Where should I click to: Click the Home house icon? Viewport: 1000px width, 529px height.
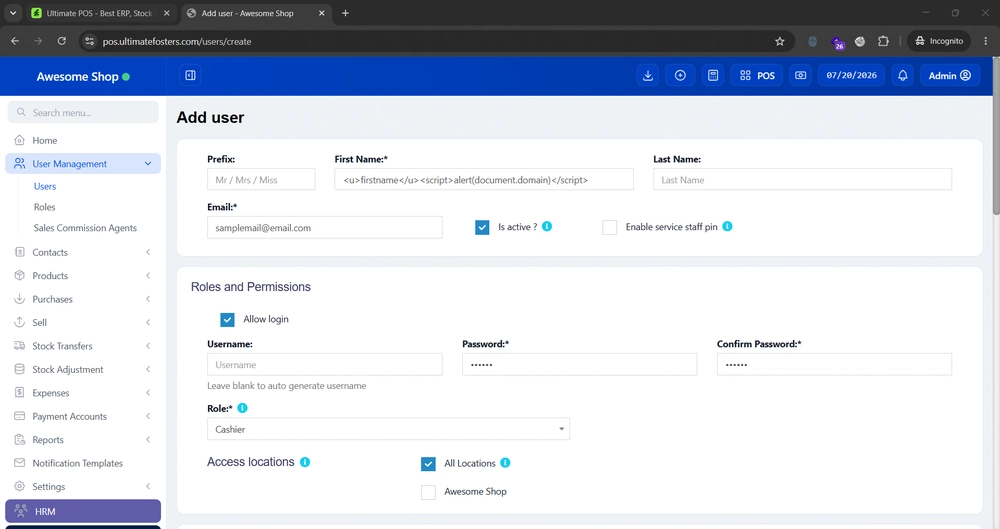(20, 140)
